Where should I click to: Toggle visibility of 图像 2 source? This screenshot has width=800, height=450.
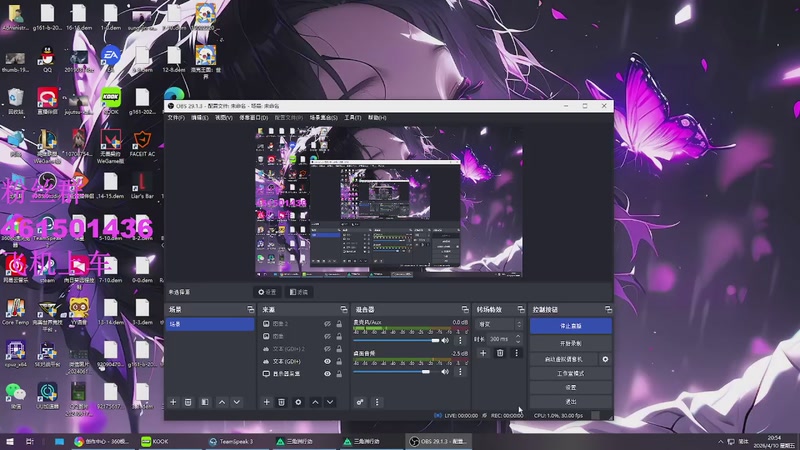(327, 324)
